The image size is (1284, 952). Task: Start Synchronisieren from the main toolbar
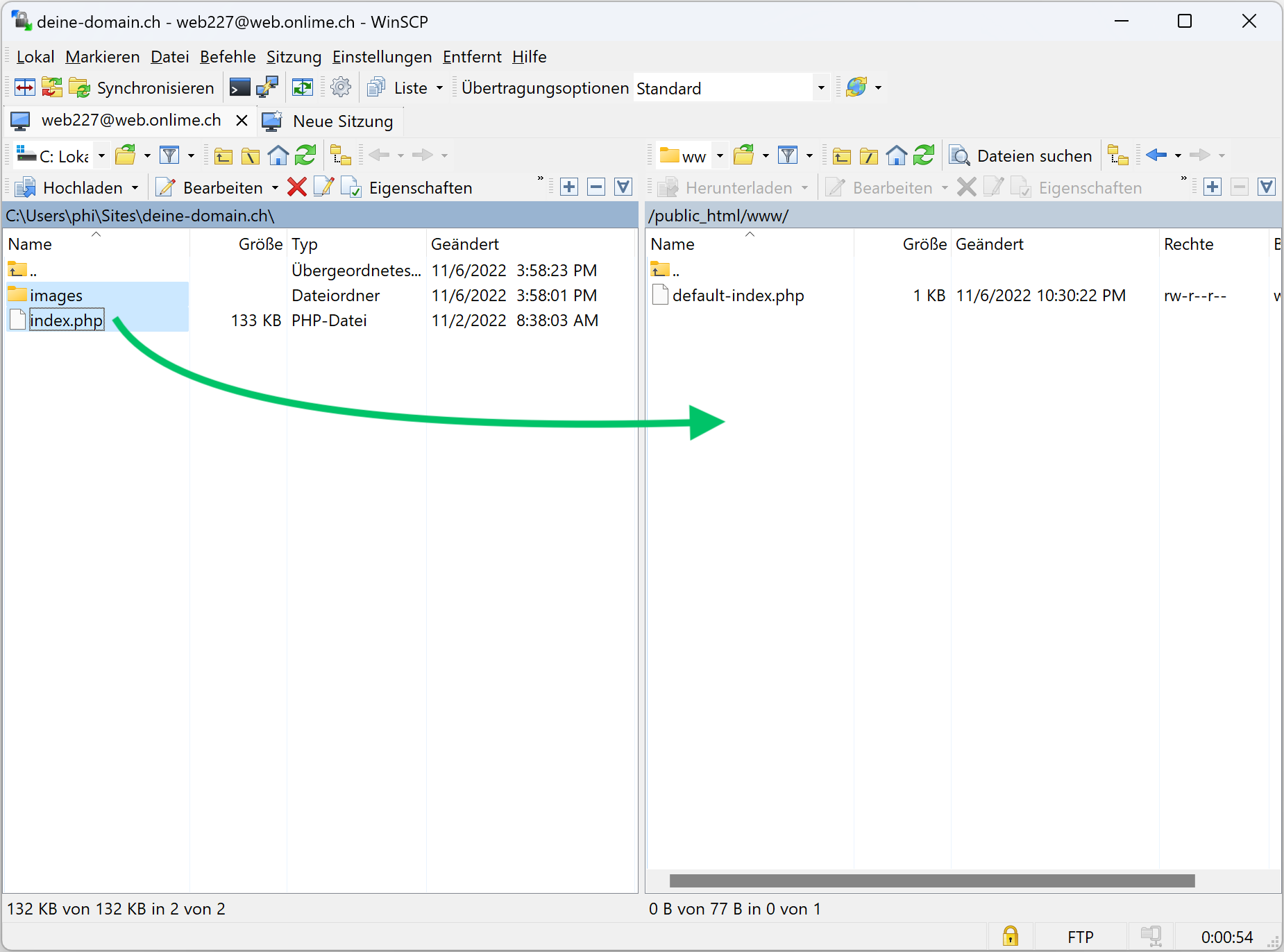(x=142, y=87)
